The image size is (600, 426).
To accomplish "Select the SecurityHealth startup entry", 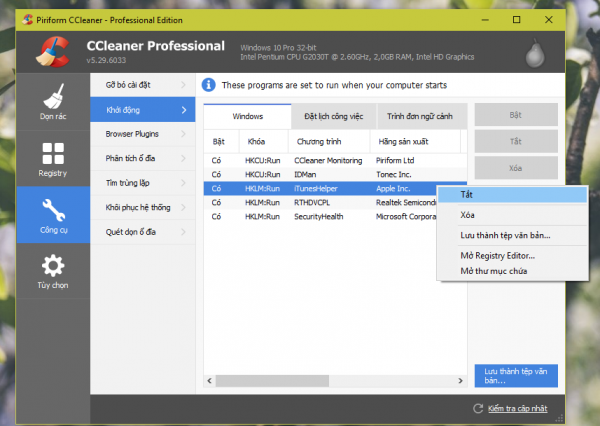I will pyautogui.click(x=318, y=217).
